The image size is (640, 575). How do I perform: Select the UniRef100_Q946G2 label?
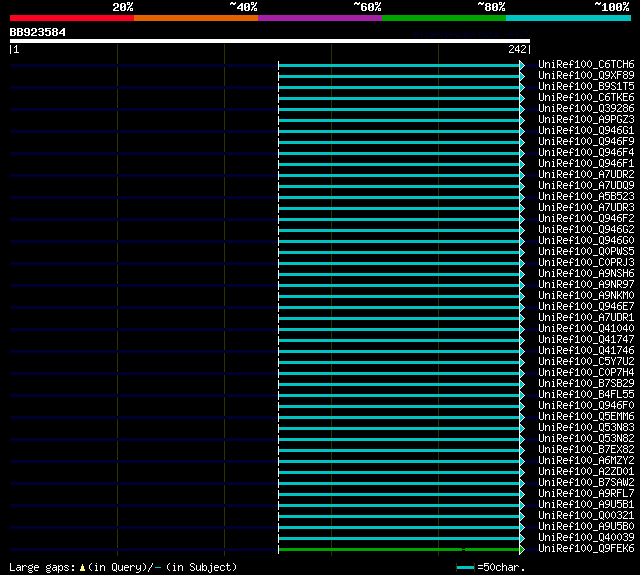pos(586,230)
